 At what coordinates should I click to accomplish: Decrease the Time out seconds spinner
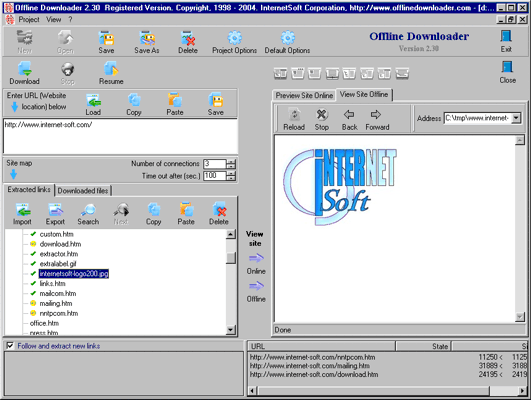(231, 178)
